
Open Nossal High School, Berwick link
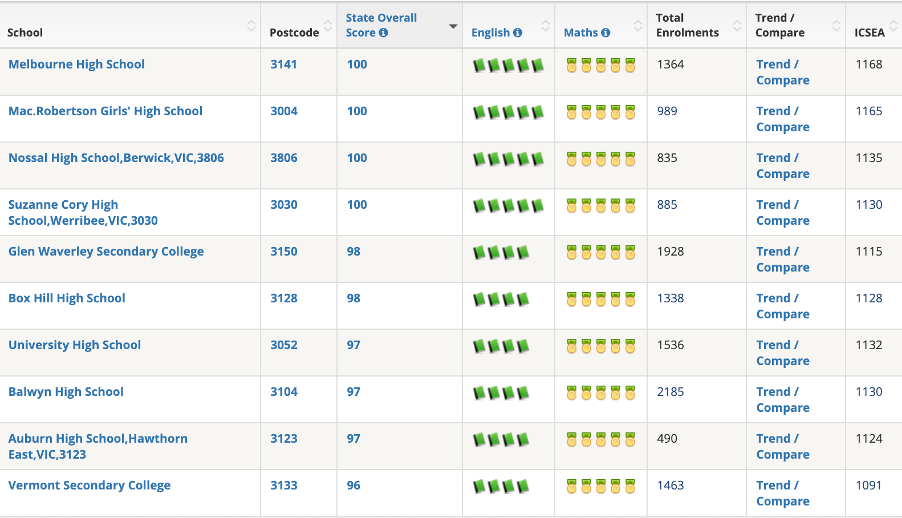(x=116, y=158)
